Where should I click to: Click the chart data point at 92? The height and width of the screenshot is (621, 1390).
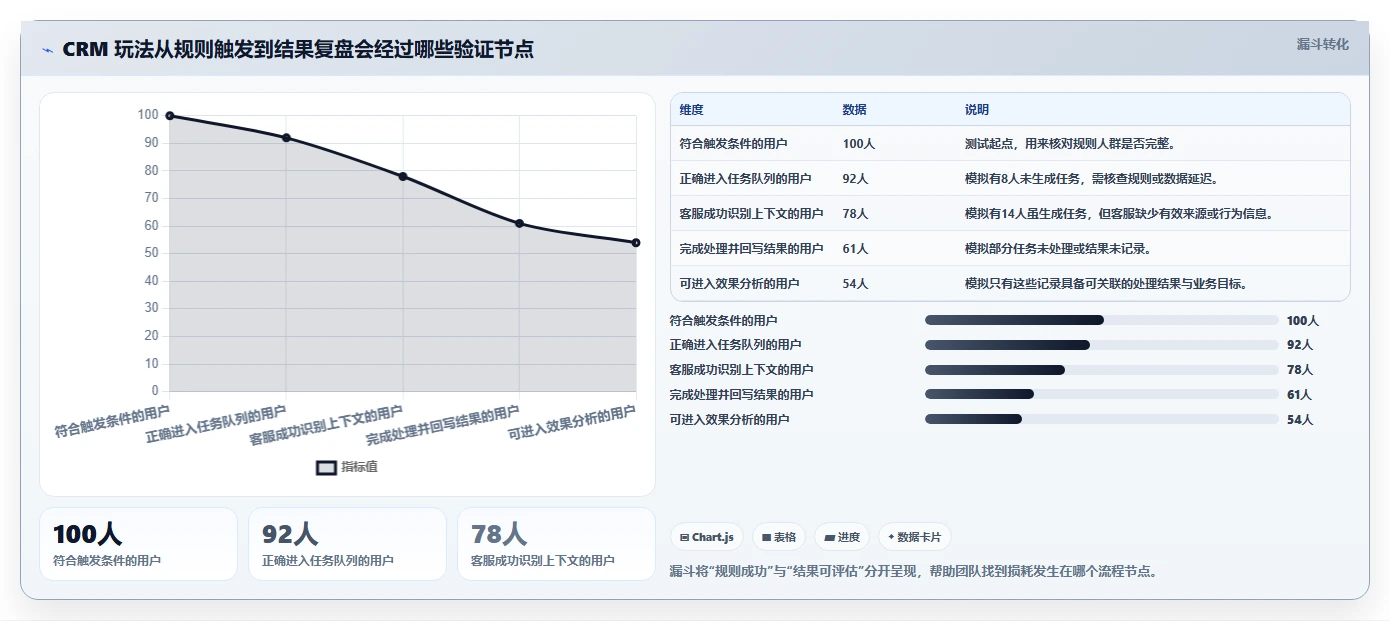[286, 138]
